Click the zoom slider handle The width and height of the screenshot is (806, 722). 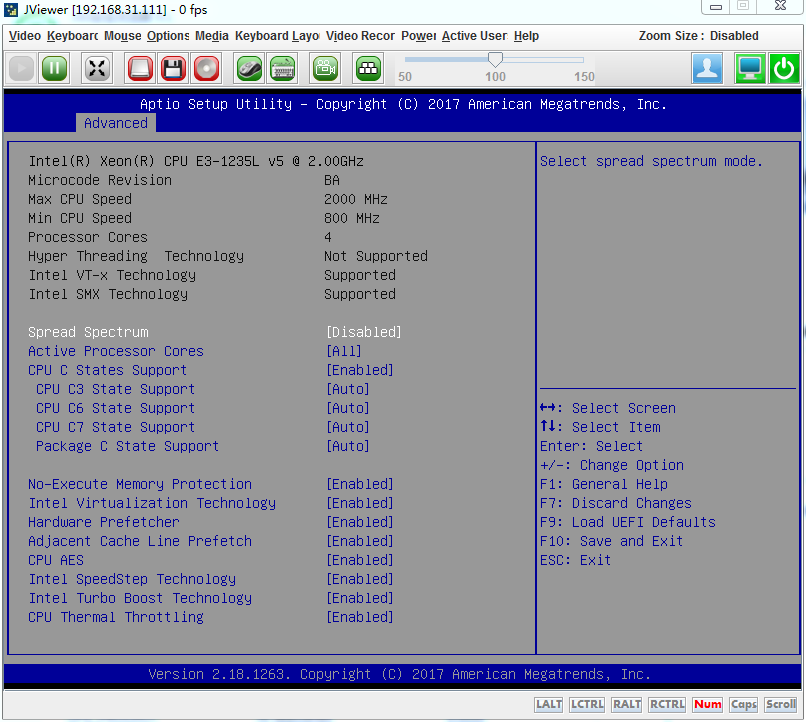pyautogui.click(x=495, y=60)
